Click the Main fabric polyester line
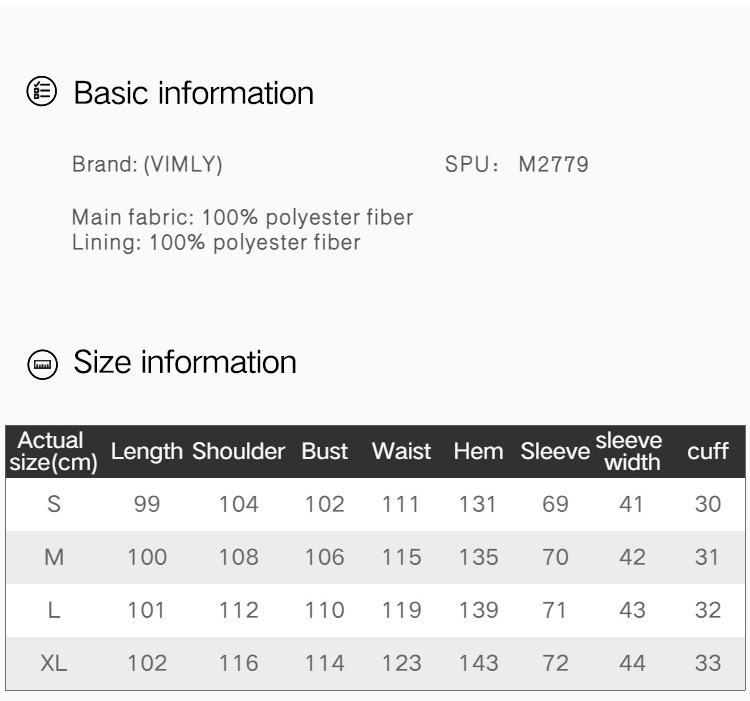750x701 pixels. click(242, 217)
